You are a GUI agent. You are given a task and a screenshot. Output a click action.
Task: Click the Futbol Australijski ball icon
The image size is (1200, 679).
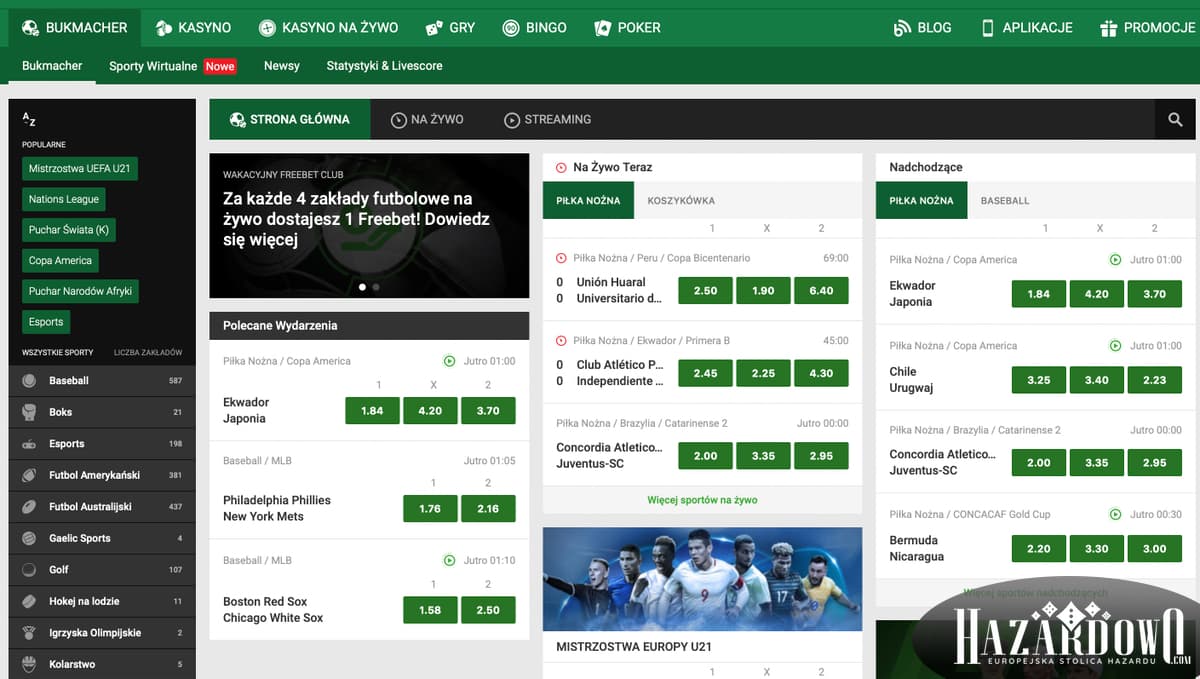[x=29, y=507]
